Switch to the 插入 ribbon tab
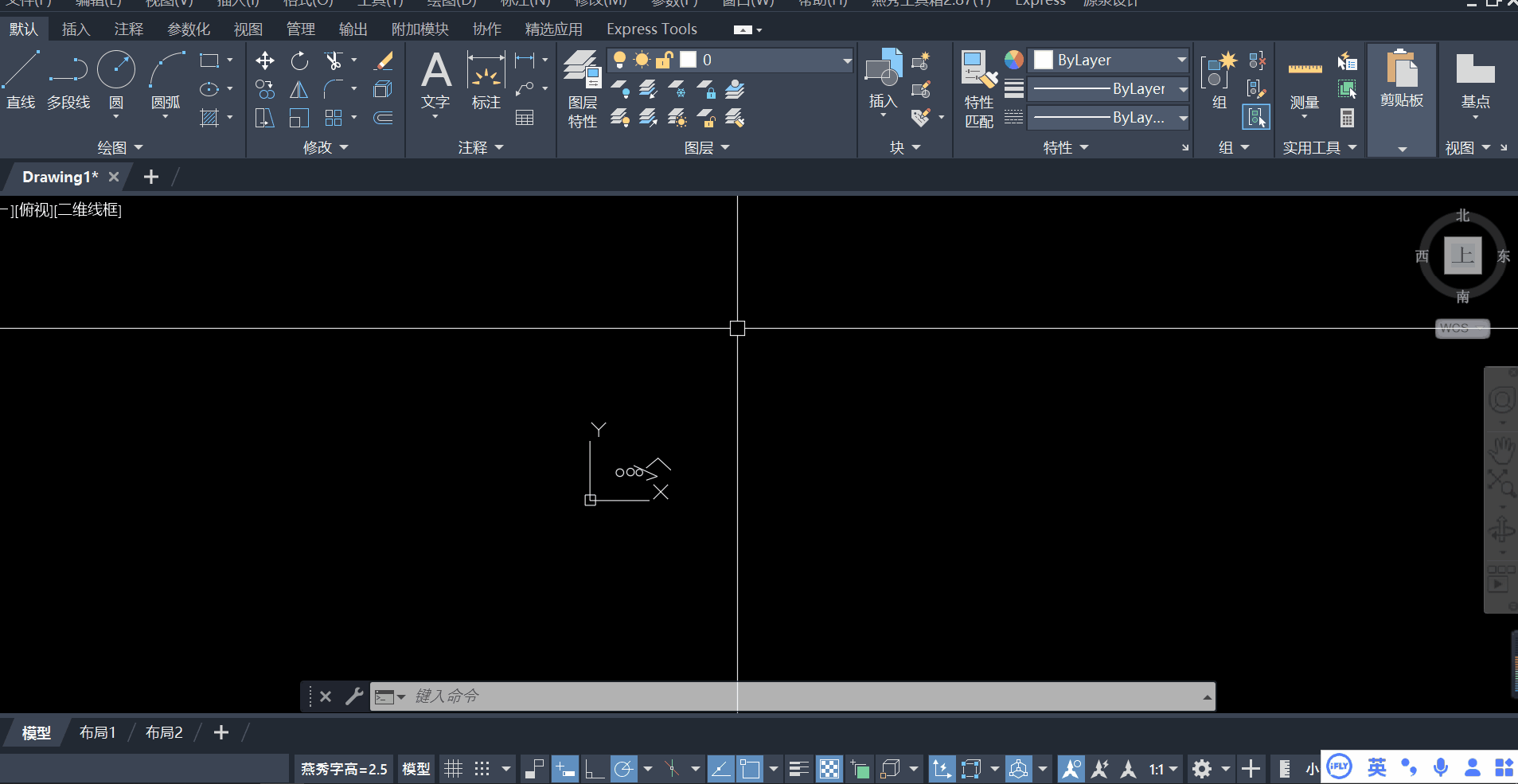The width and height of the screenshot is (1518, 784). coord(76,29)
